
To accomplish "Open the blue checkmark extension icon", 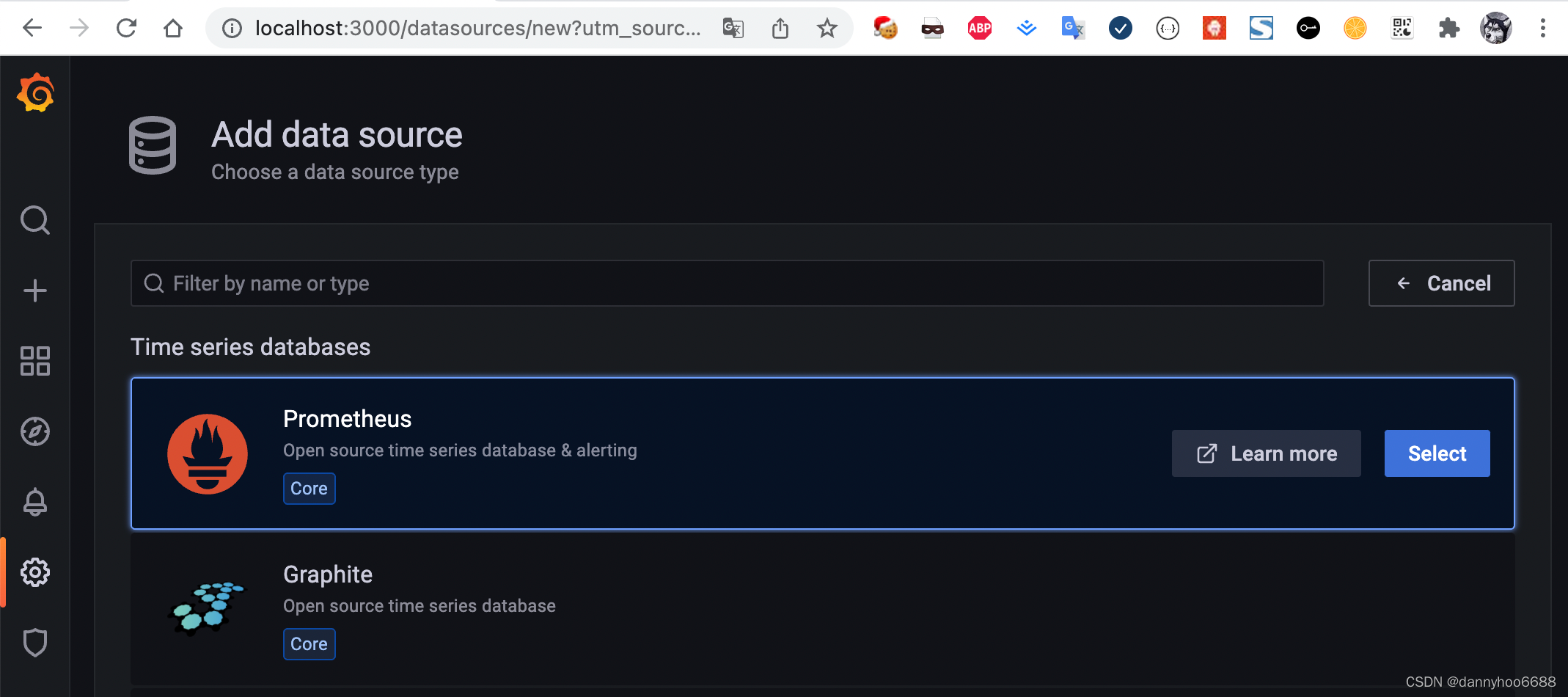I will (1121, 28).
